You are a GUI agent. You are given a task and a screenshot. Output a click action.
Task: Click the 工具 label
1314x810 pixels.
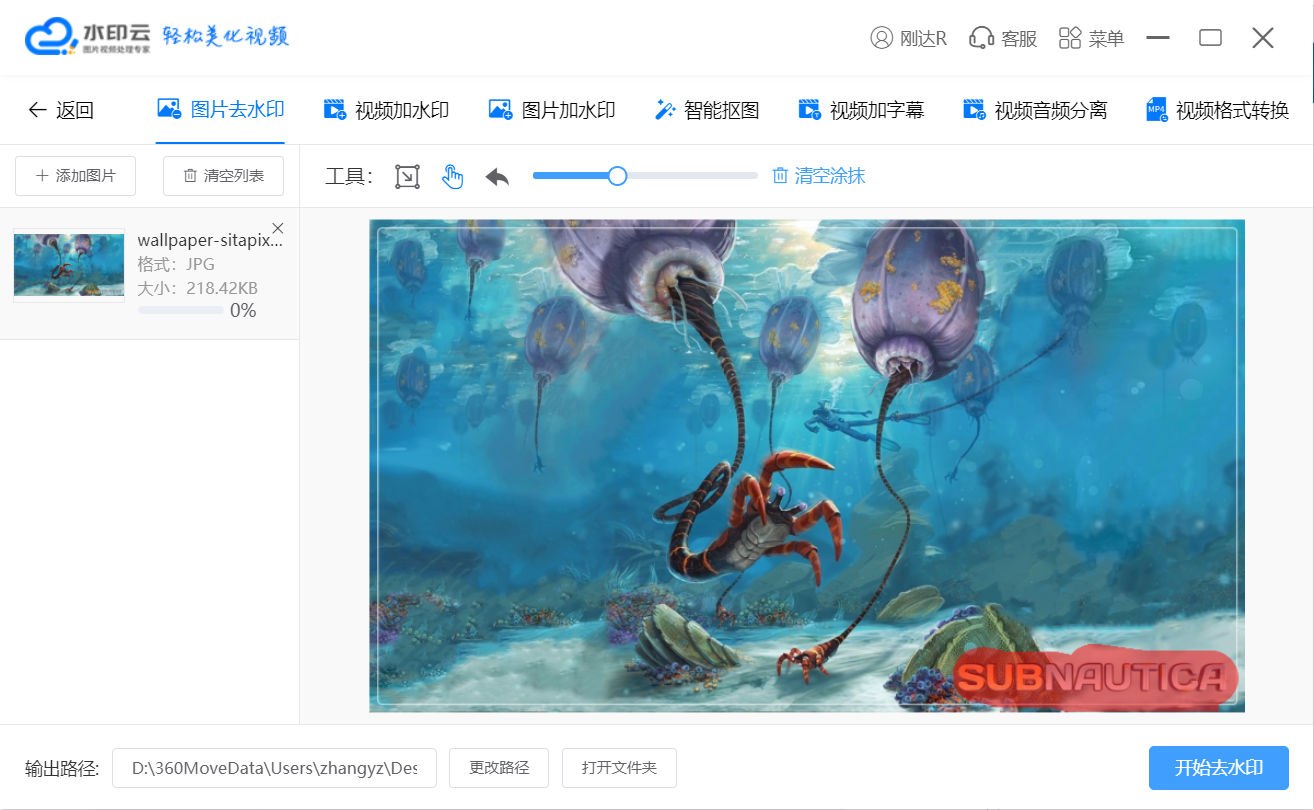tap(349, 177)
